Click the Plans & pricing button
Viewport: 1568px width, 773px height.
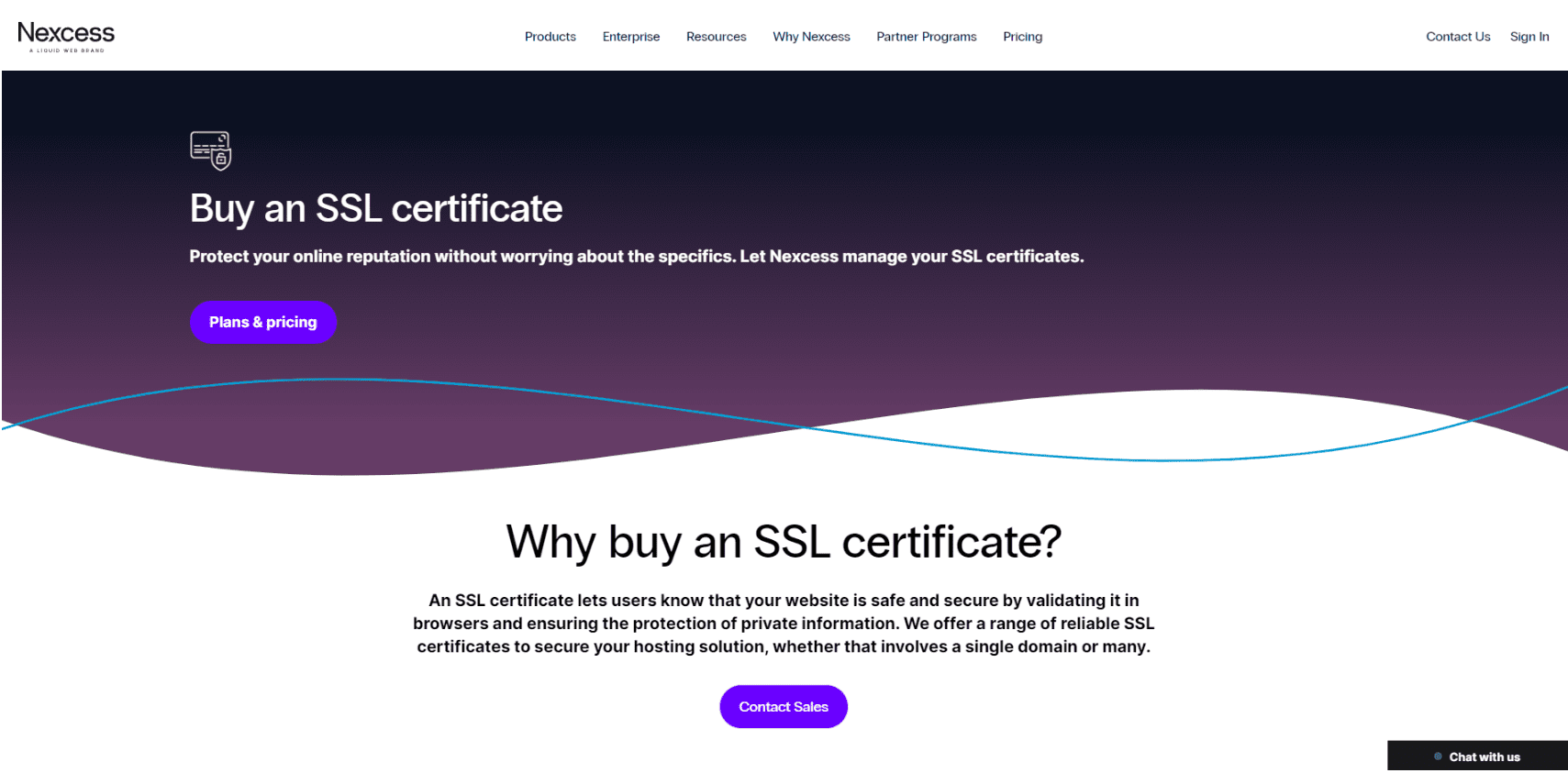click(263, 322)
